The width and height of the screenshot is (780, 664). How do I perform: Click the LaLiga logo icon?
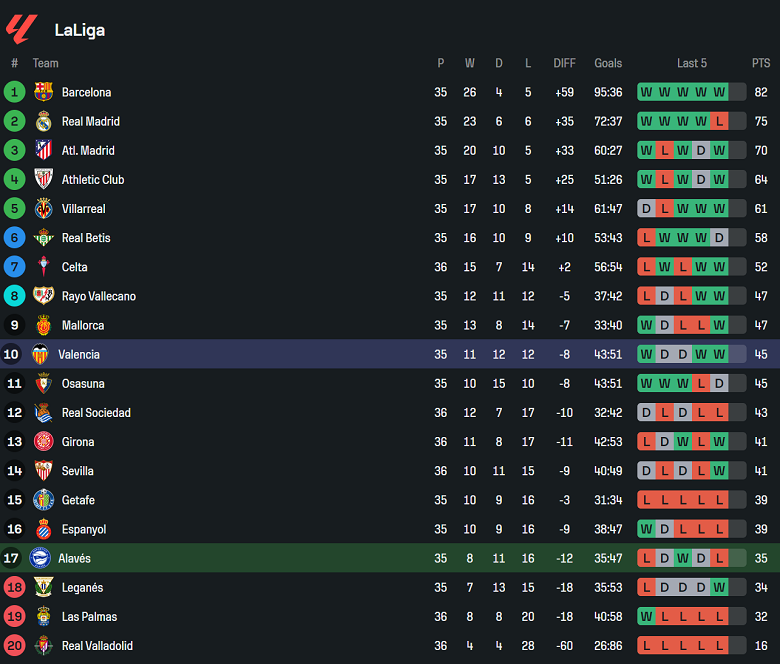coord(21,29)
